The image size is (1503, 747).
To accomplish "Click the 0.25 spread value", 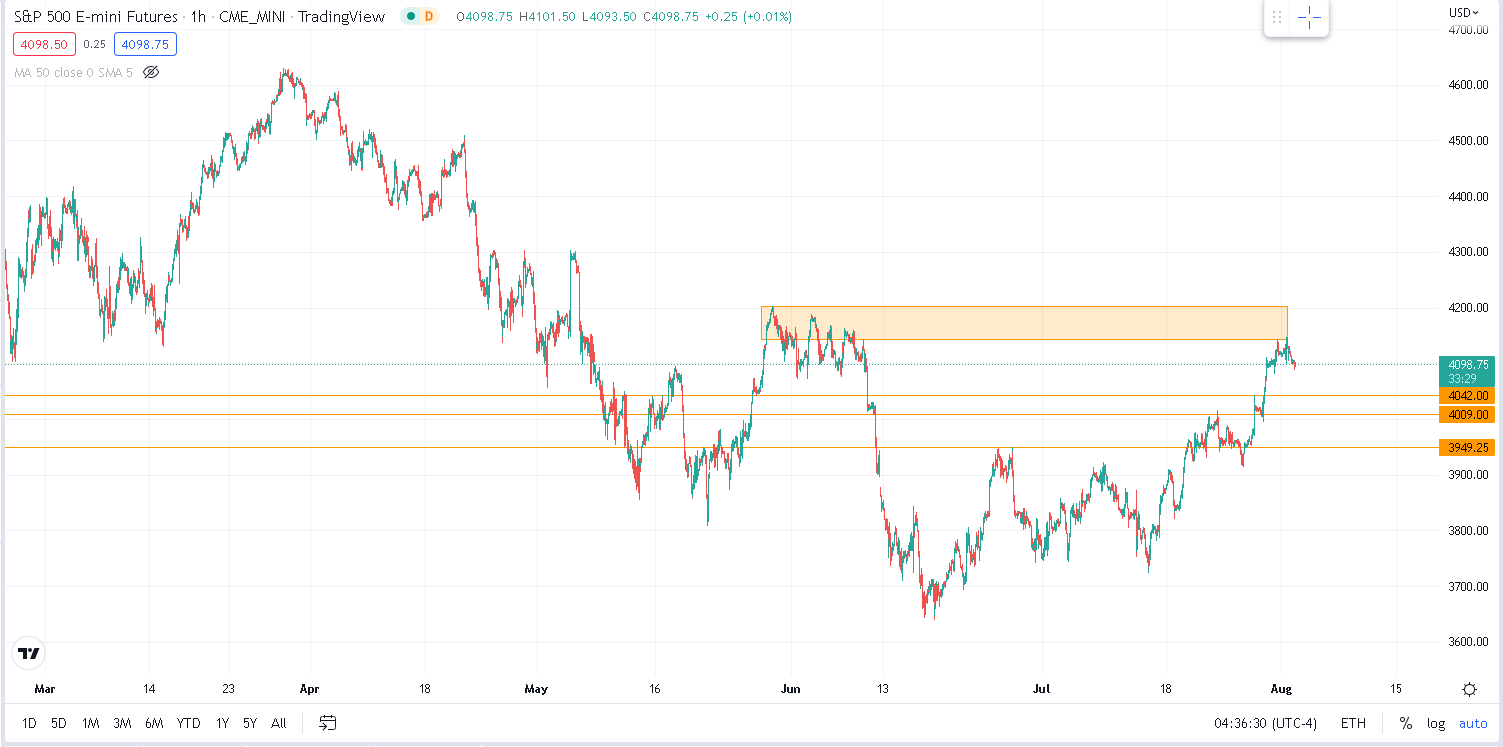I will [94, 44].
